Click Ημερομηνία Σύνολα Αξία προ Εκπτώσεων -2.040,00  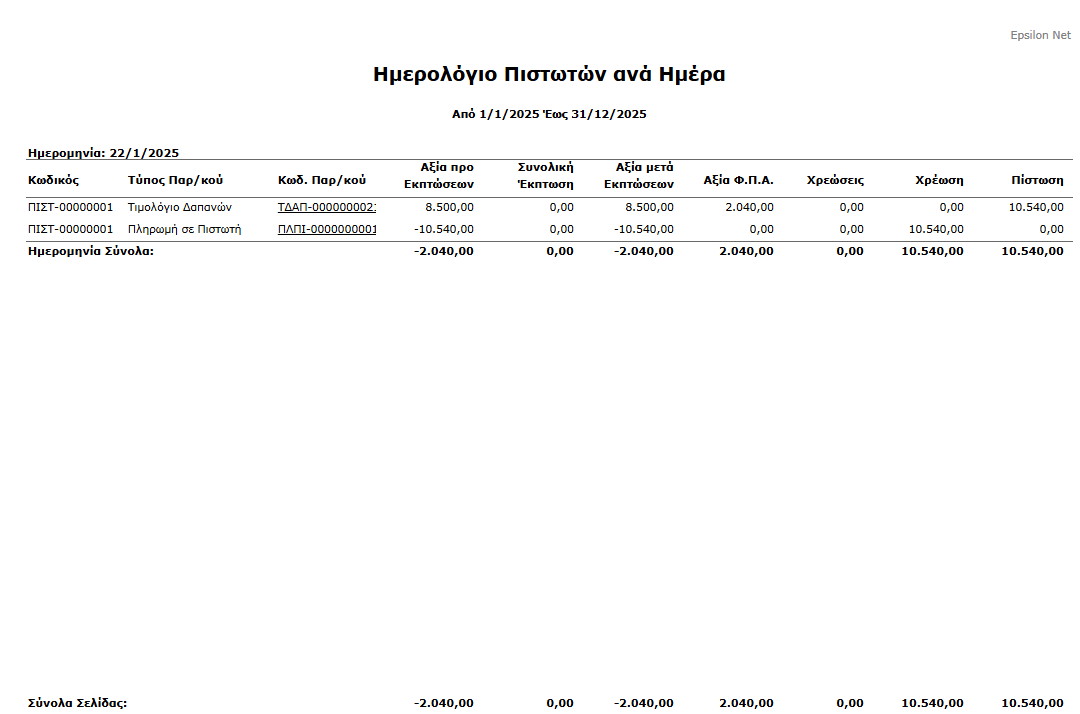point(444,251)
